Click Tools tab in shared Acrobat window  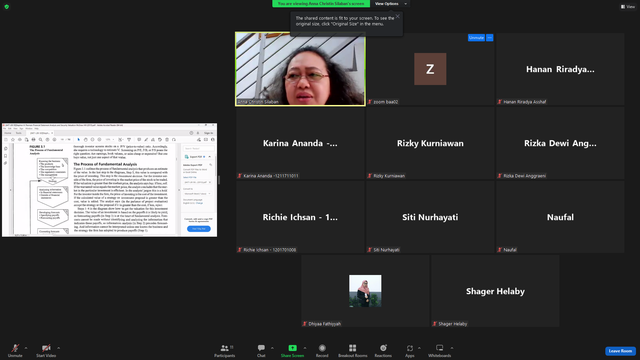[18, 133]
